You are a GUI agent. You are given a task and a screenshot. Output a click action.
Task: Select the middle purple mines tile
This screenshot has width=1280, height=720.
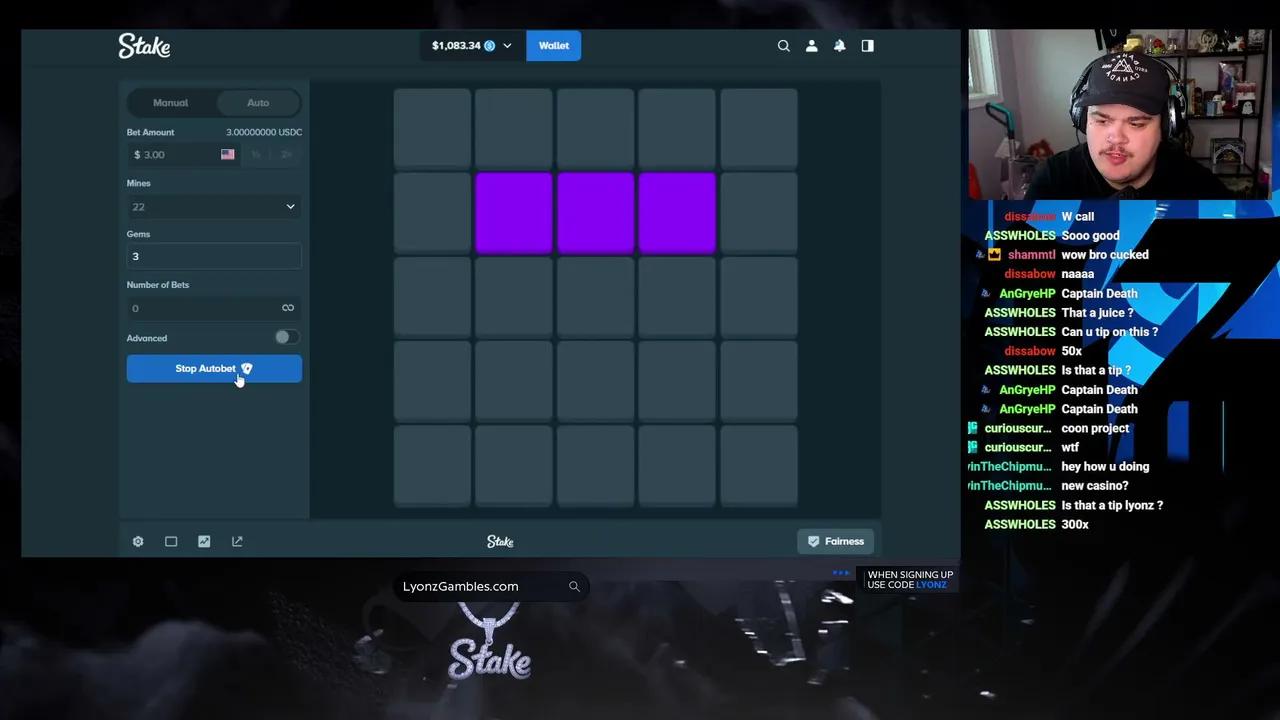pos(596,212)
